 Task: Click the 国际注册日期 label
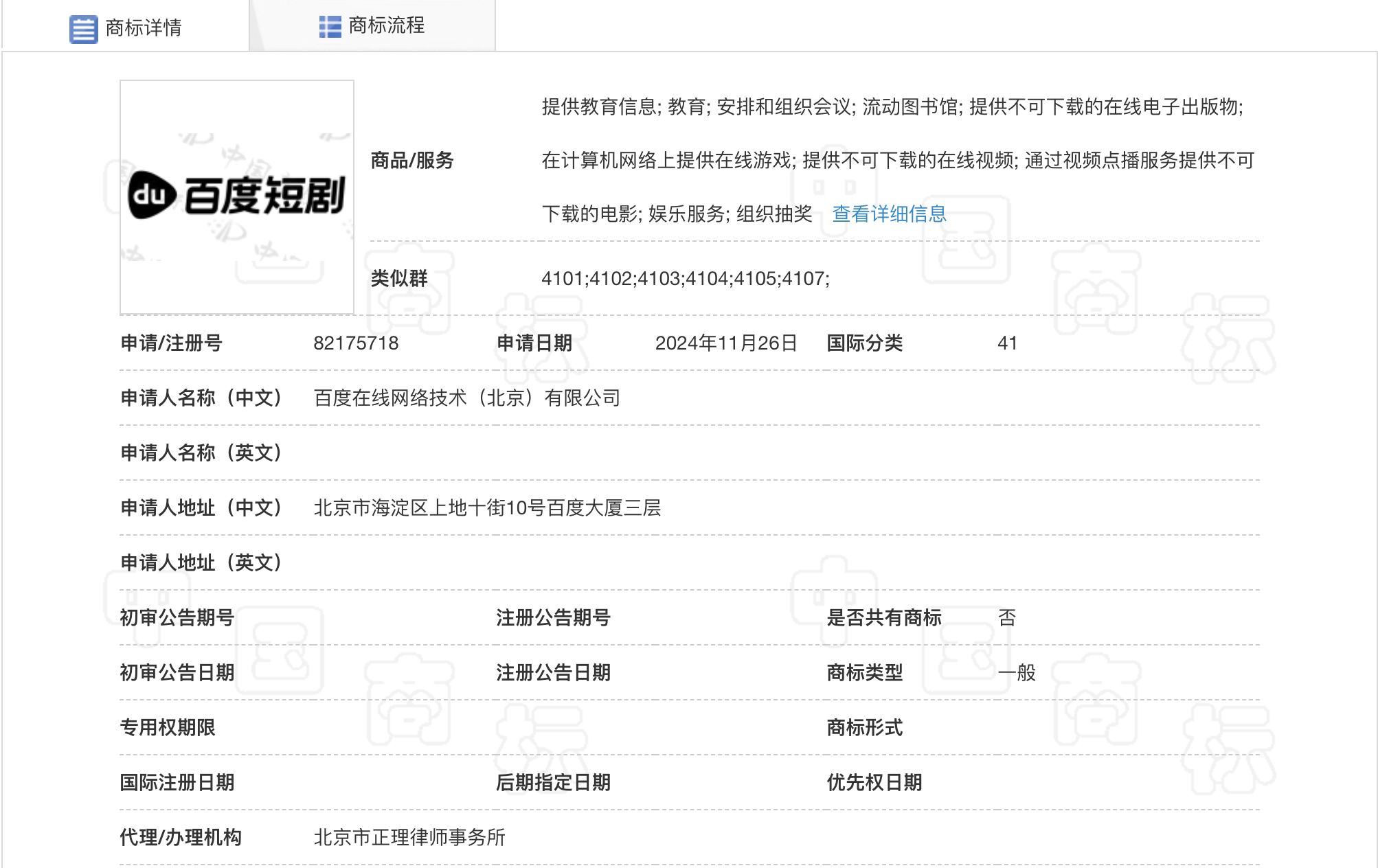coord(177,783)
